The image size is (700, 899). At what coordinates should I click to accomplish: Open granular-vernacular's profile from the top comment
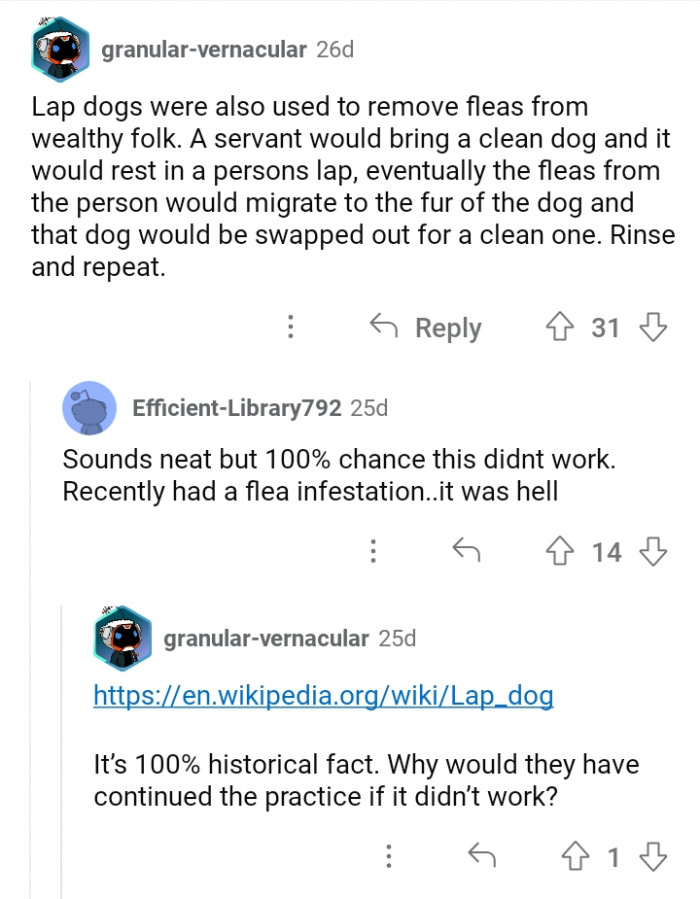pos(204,49)
